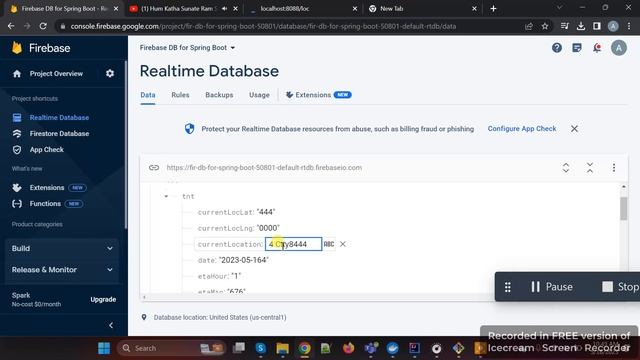The image size is (640, 360).
Task: Open File Explorer from taskbar
Action: tap(282, 348)
